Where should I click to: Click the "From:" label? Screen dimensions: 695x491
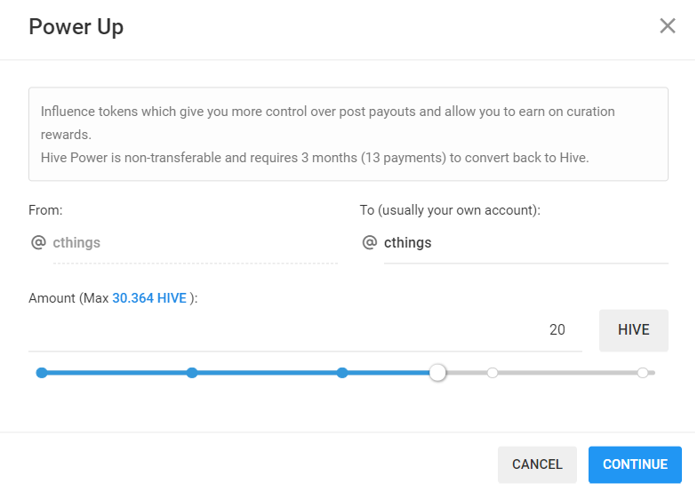[x=46, y=210]
